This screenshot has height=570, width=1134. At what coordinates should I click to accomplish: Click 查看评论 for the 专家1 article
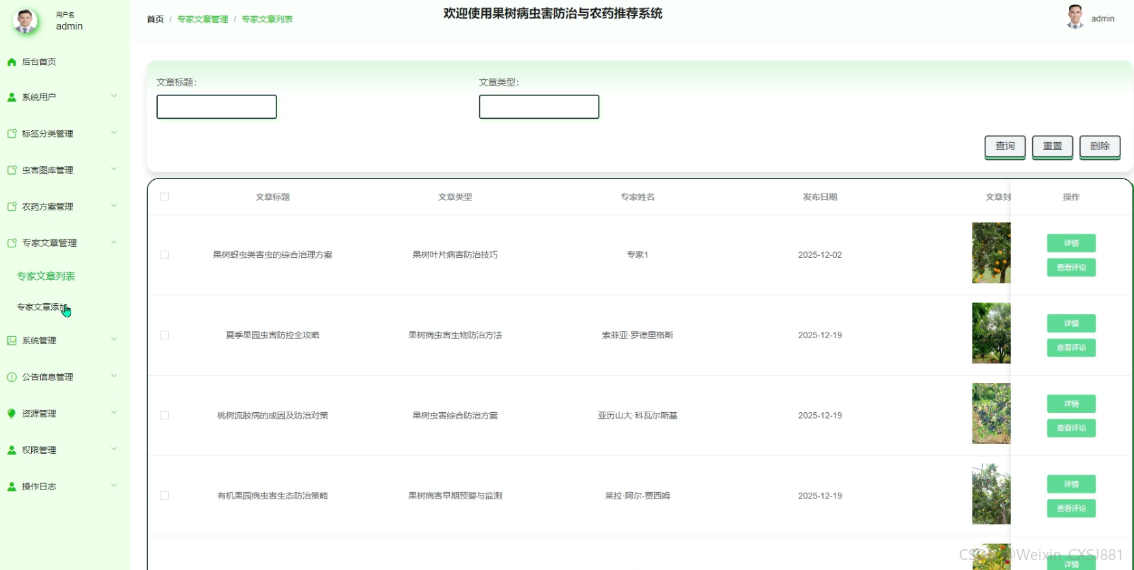[1071, 268]
